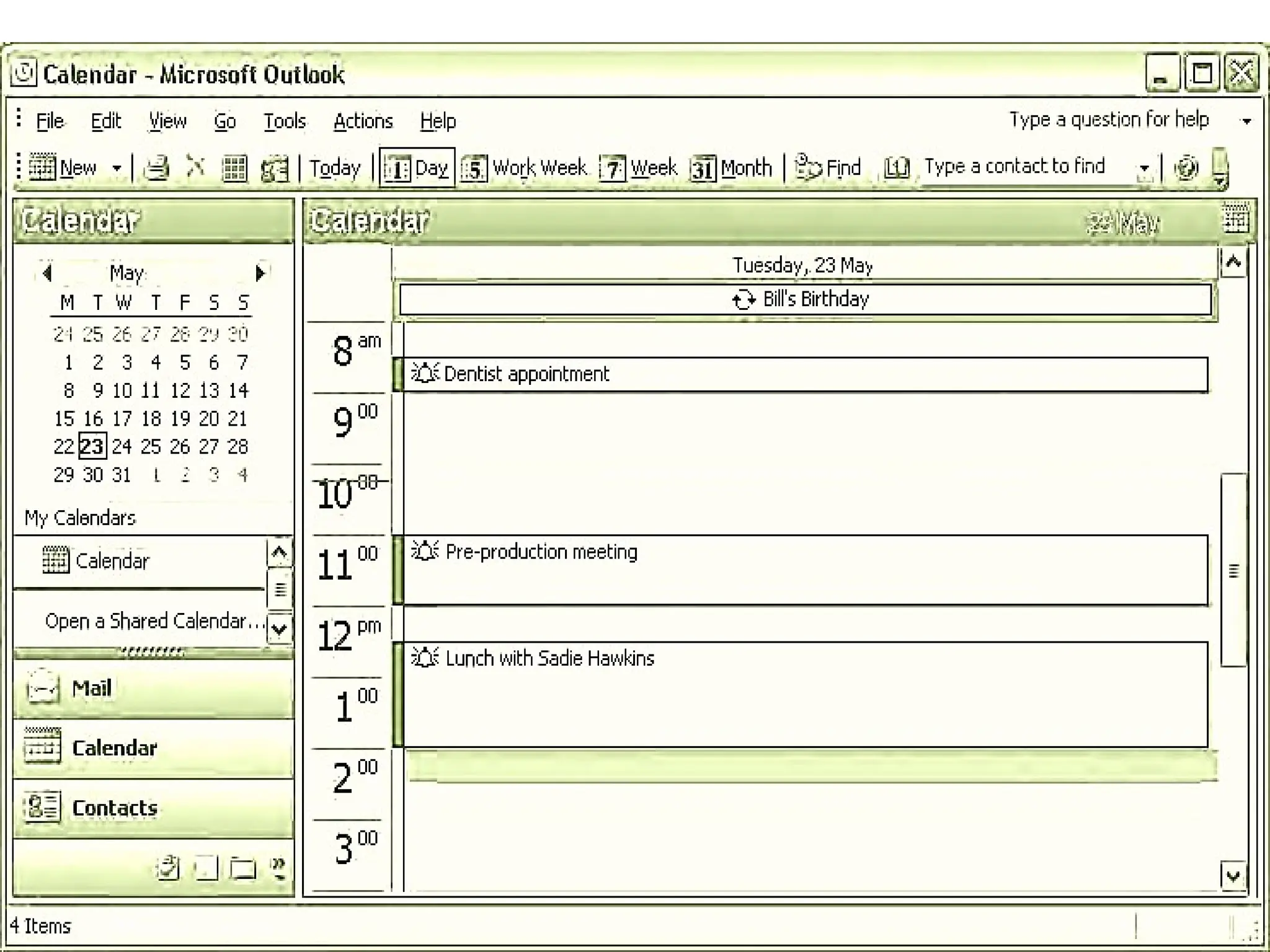
Task: Expand the contact search dropdown arrow
Action: [x=1144, y=168]
